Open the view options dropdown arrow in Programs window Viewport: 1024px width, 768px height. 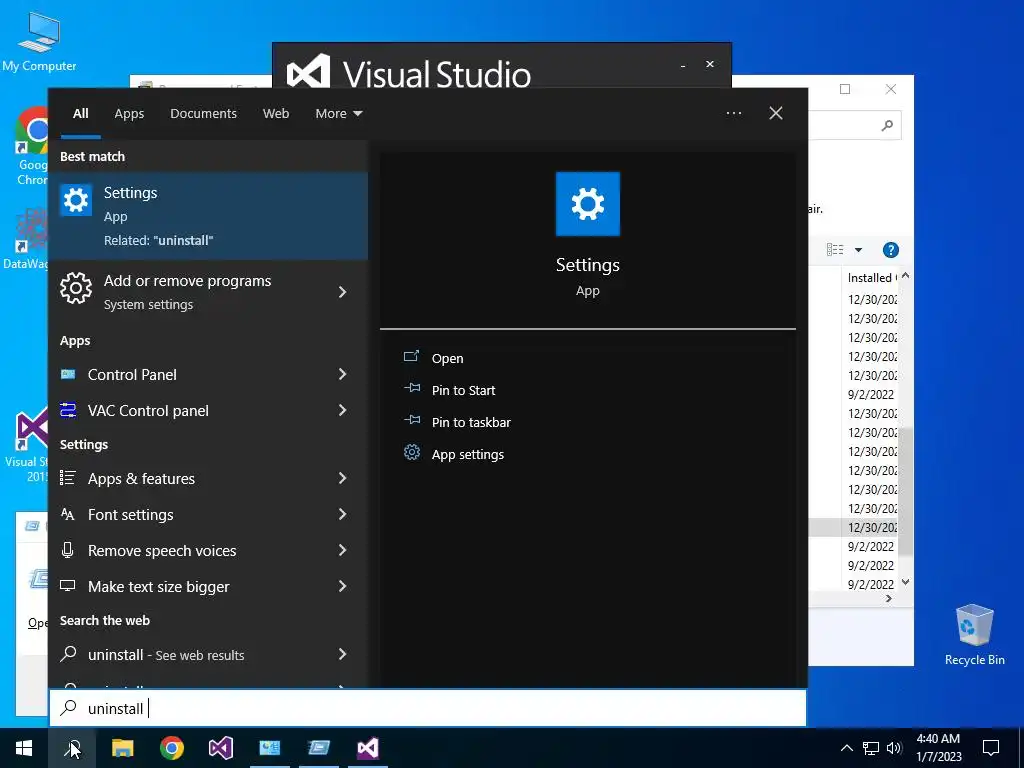(x=858, y=249)
